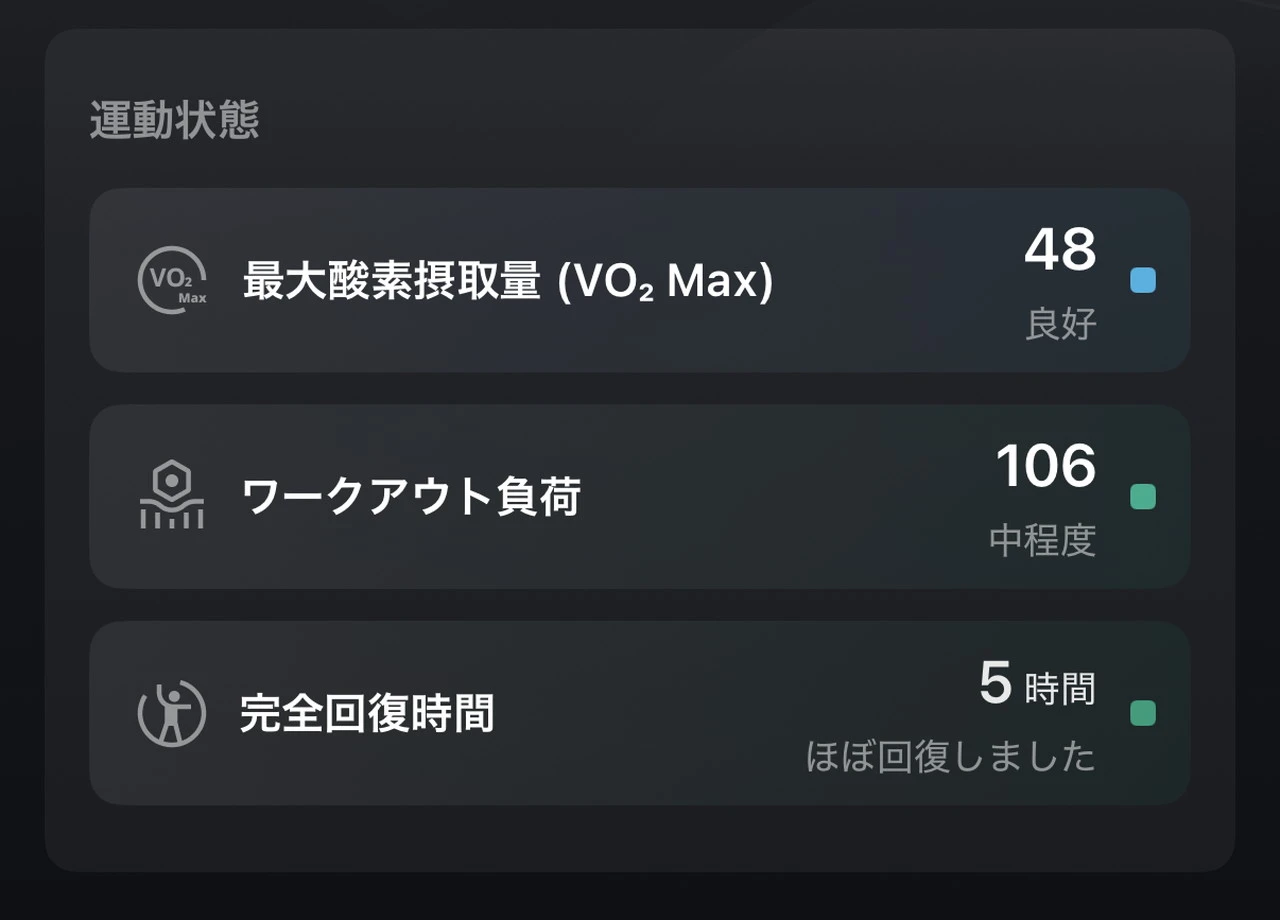Image resolution: width=1280 pixels, height=920 pixels.
Task: Click the VO₂ Max gauge icon
Action: pos(172,281)
